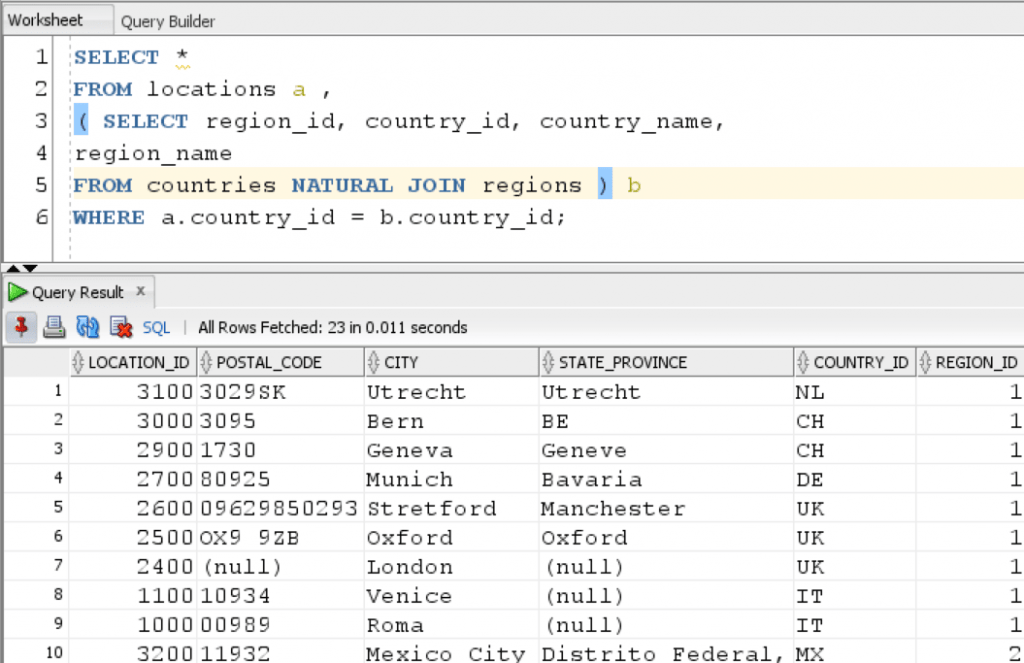
Task: Click the sort arrows icon on COUNTRY_ID
Action: (803, 363)
